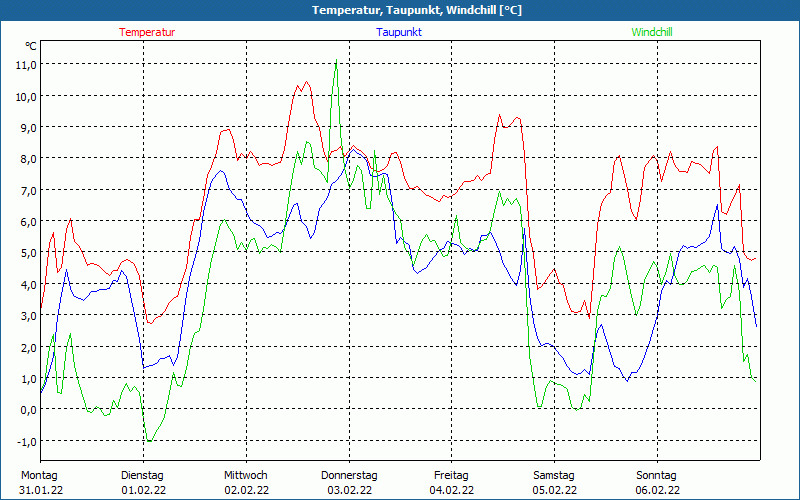800x500 pixels.
Task: Click the '°C' unit label on the axis
Action: tap(31, 46)
